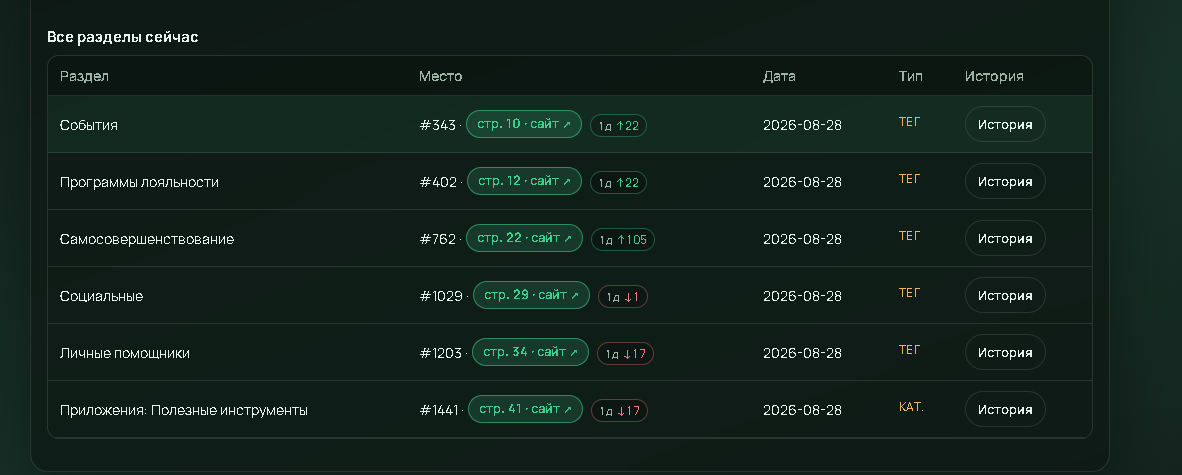
Task: Click История button for Программы лояльности row
Action: pyautogui.click(x=1005, y=182)
